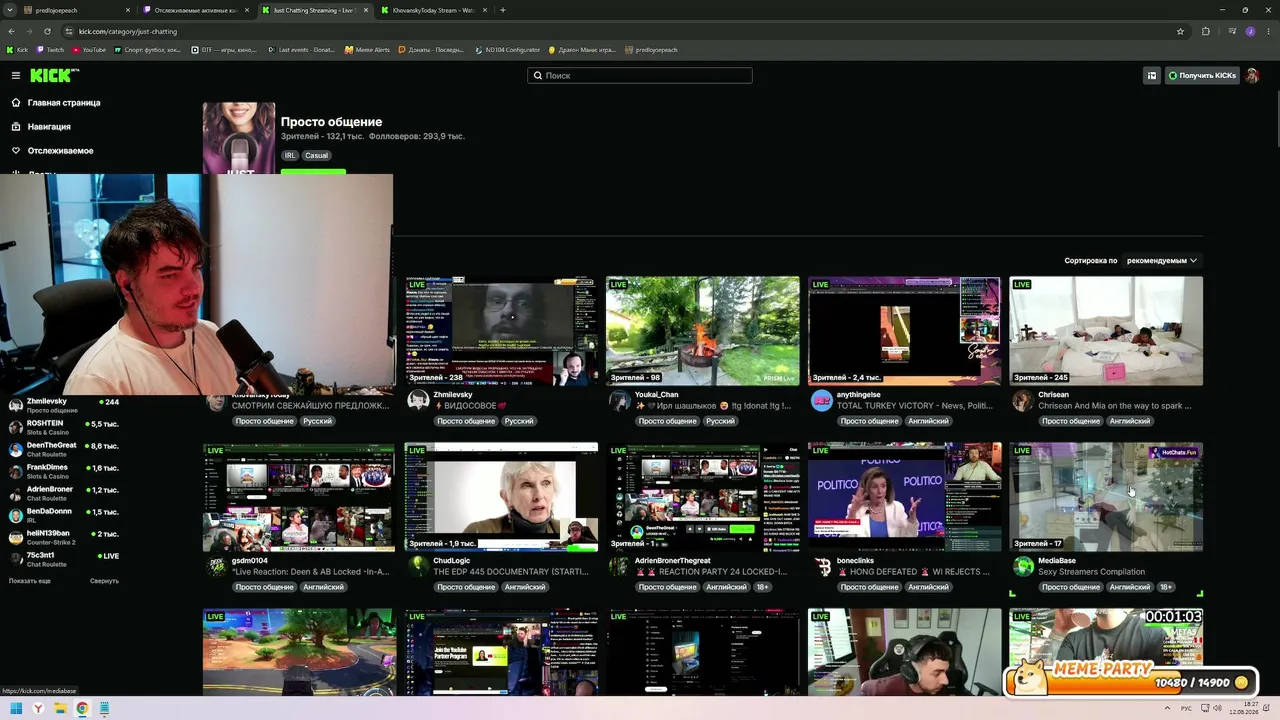Open the MediaBase channel avatar
1280x720 pixels.
[1023, 566]
